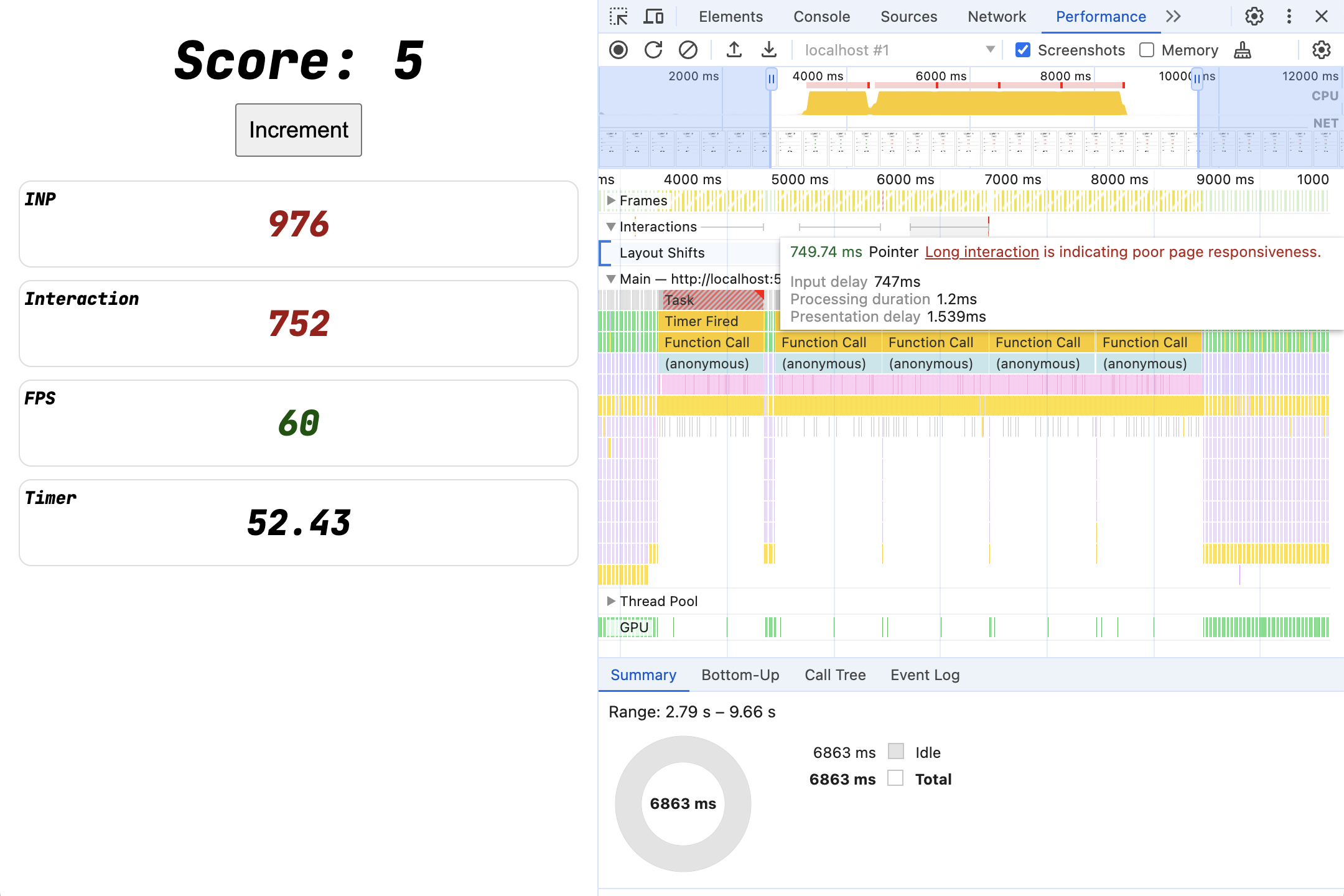Click the capture settings icon in toolbar
The width and height of the screenshot is (1344, 896).
pyautogui.click(x=1325, y=50)
